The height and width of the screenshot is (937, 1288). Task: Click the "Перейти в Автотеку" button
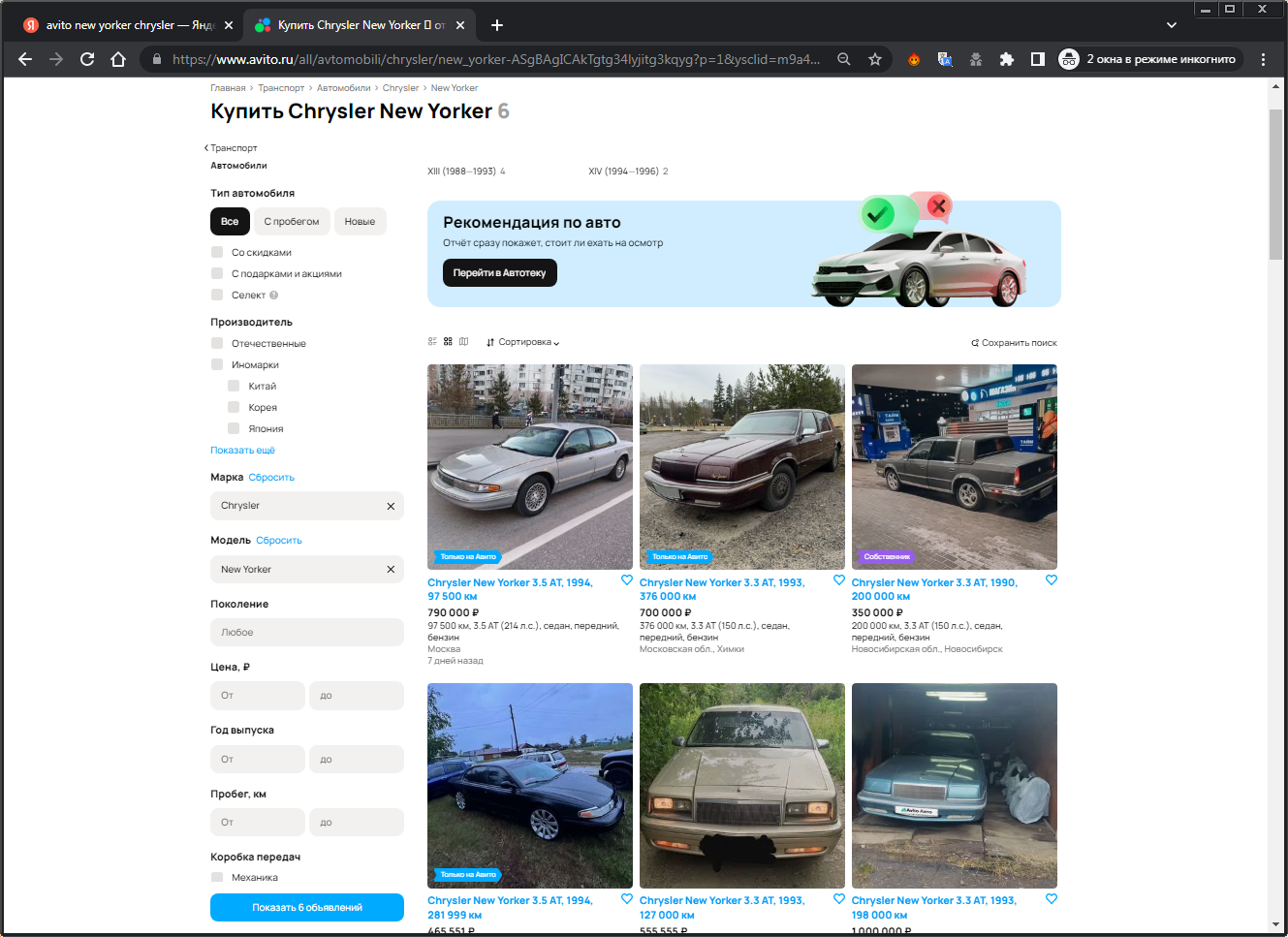pos(499,273)
